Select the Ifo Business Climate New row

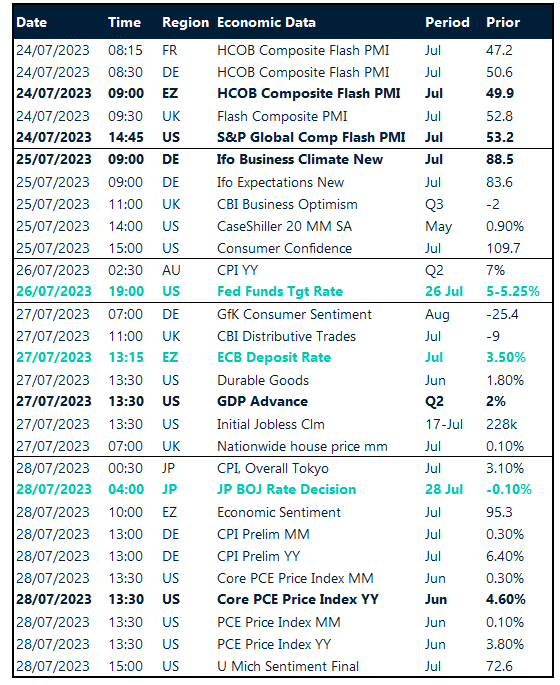pos(283,160)
